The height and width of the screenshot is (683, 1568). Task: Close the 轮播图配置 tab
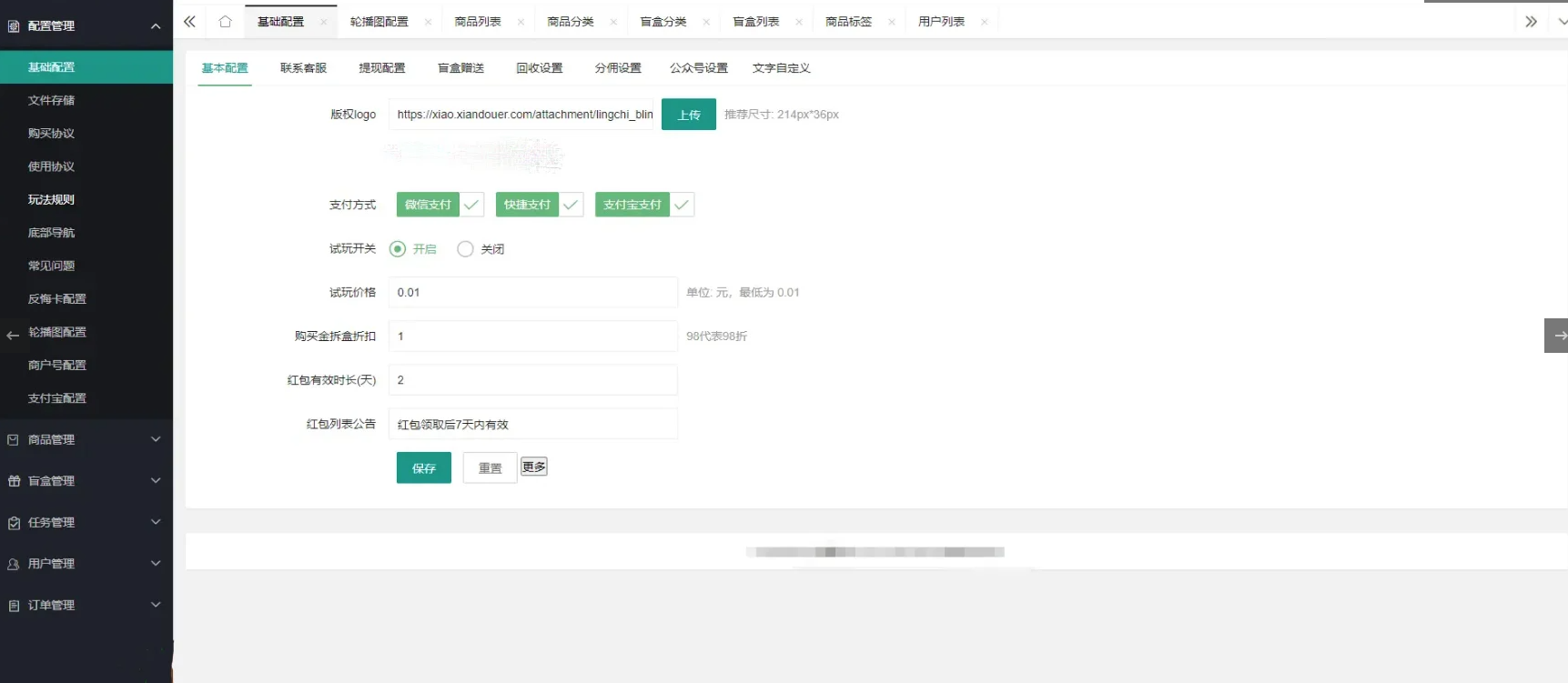pyautogui.click(x=428, y=22)
